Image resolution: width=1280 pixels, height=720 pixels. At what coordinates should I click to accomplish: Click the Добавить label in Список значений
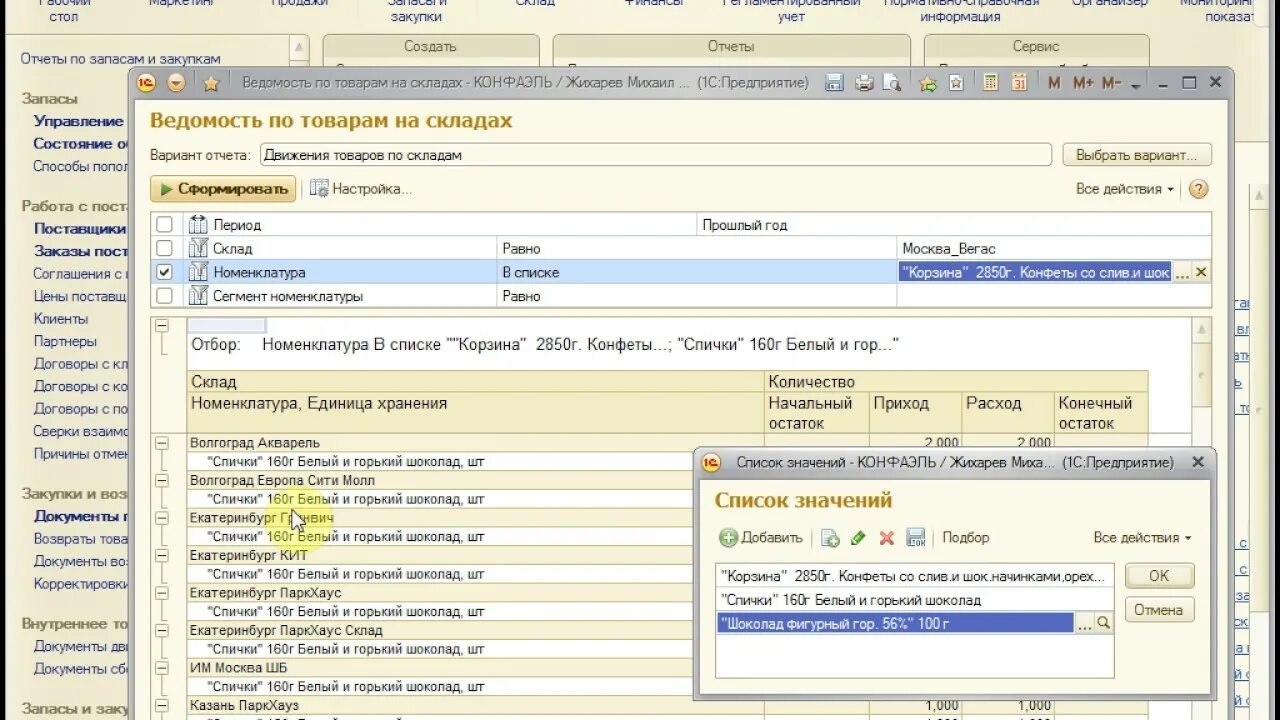pyautogui.click(x=771, y=538)
